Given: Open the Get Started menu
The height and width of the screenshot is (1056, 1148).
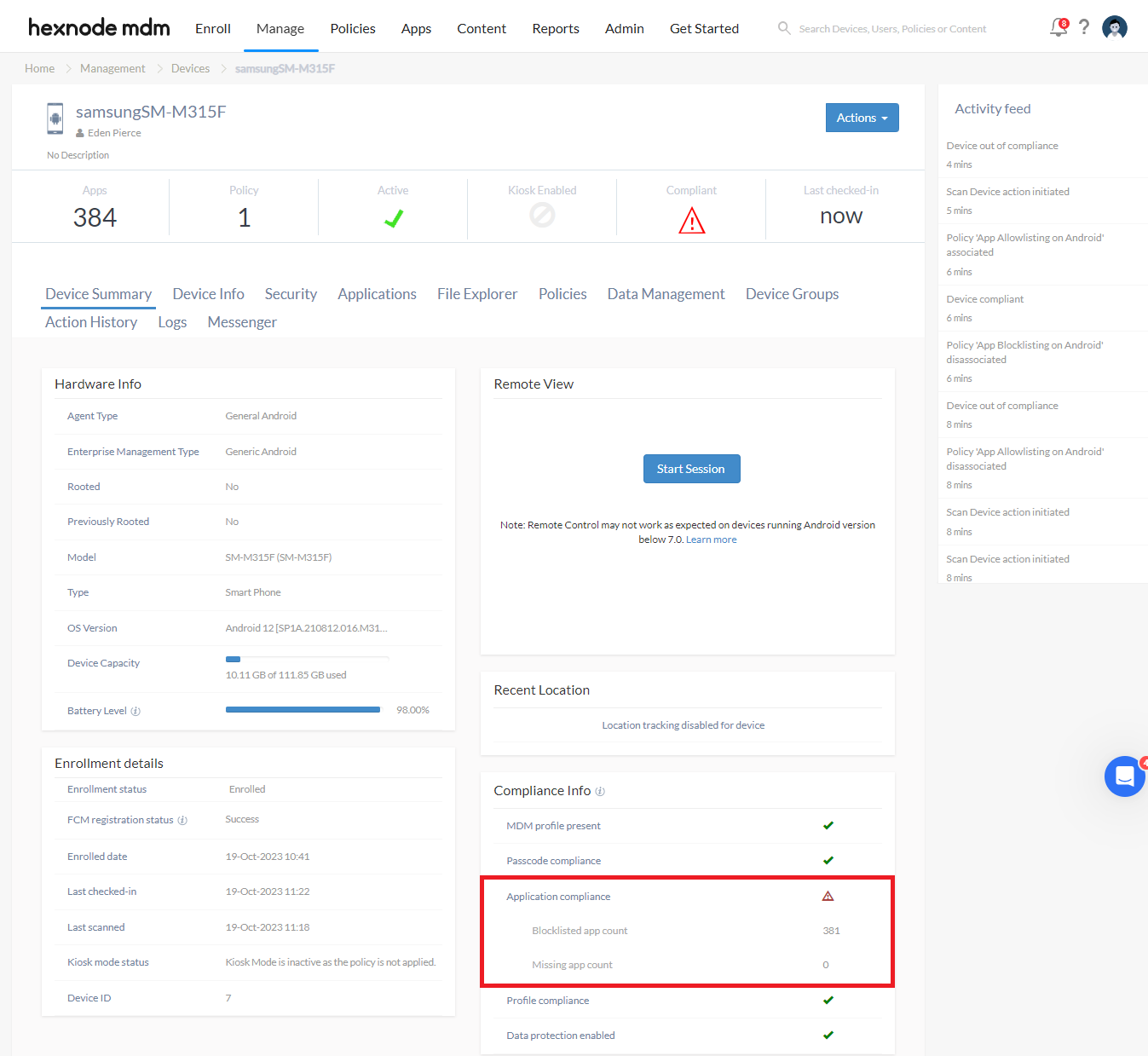Looking at the screenshot, I should pos(704,28).
